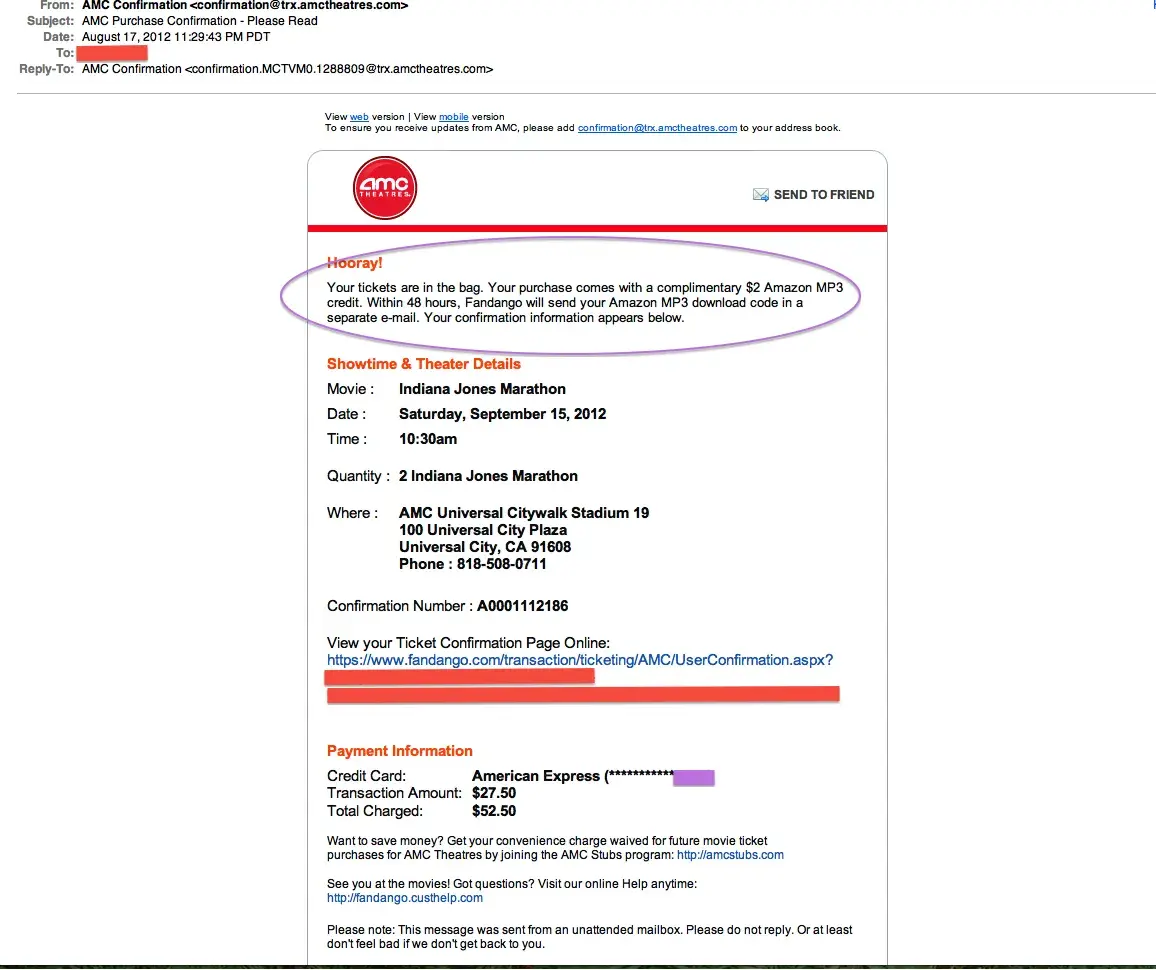The height and width of the screenshot is (970, 1156).
Task: Click the address line 100 Universal City Plaza
Action: [482, 529]
